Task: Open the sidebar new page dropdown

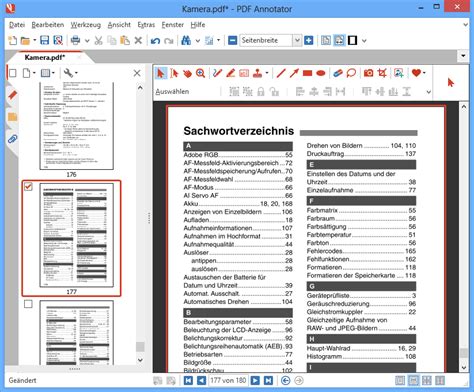Action: point(29,73)
